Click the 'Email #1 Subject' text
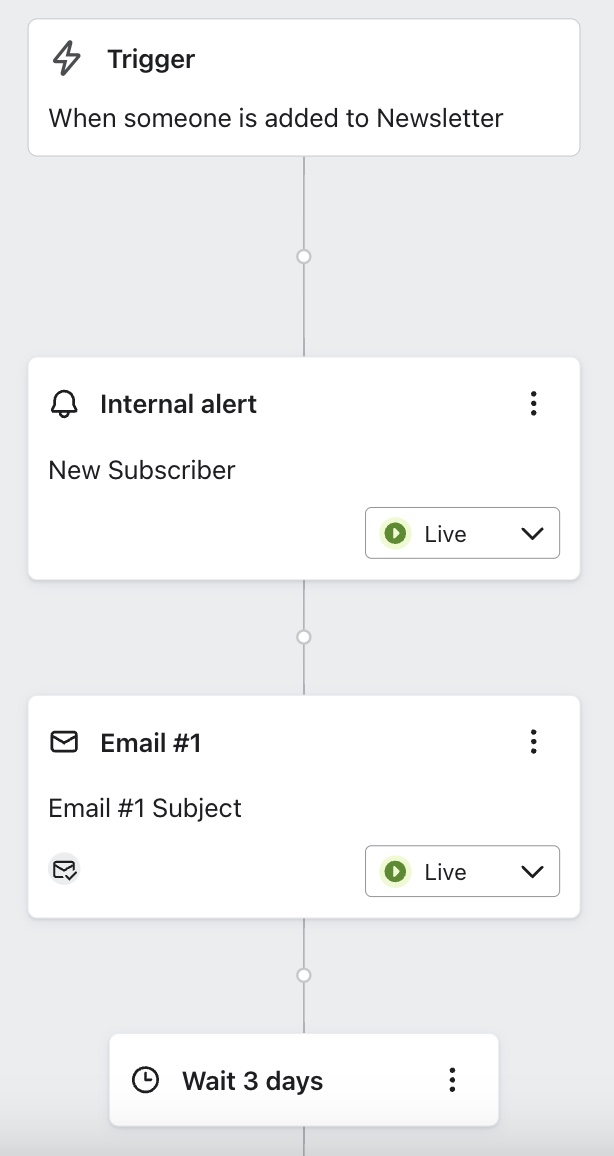 click(145, 808)
